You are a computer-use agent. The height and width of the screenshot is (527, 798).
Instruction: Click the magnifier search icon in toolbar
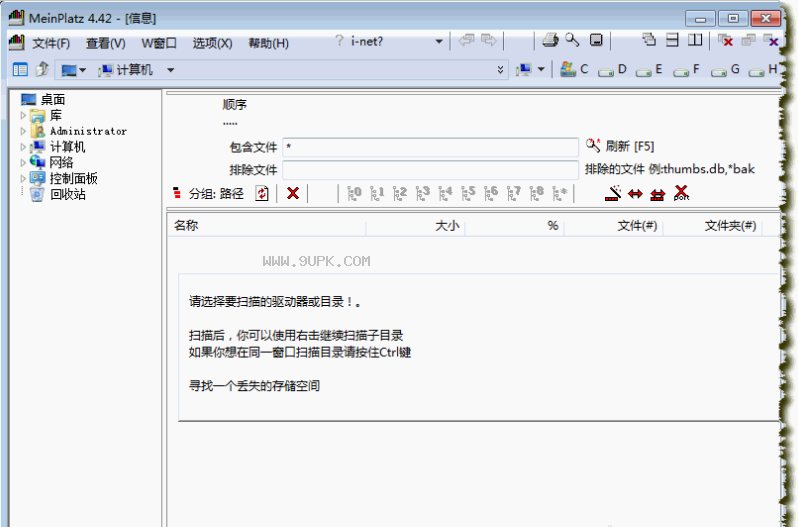[572, 40]
